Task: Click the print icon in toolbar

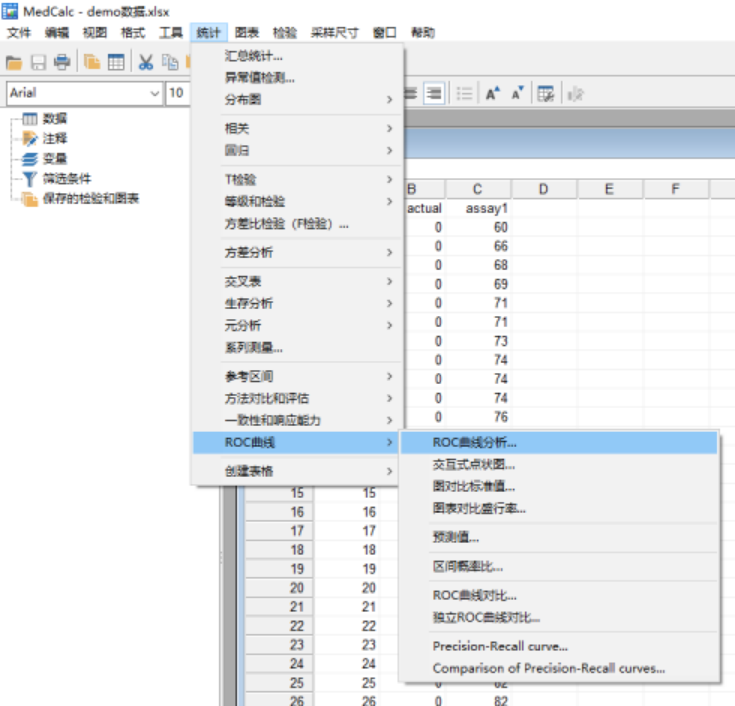Action: 62,62
